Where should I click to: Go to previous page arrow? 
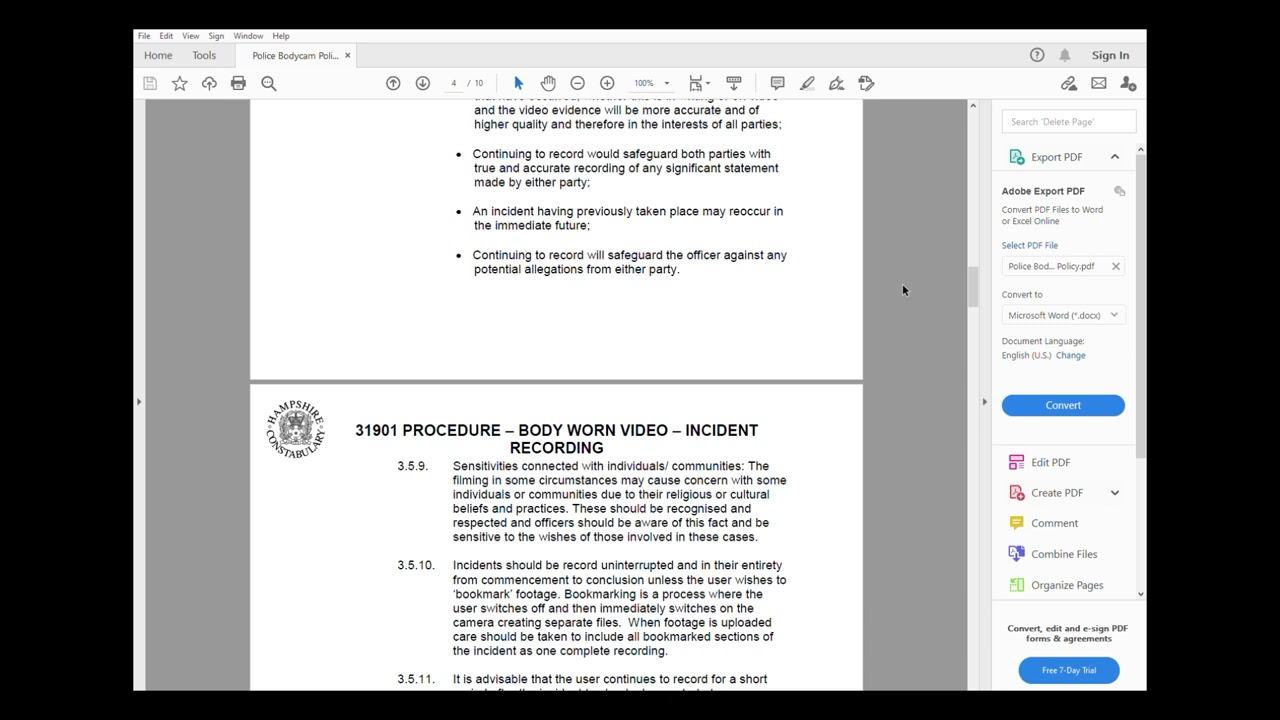[x=393, y=83]
